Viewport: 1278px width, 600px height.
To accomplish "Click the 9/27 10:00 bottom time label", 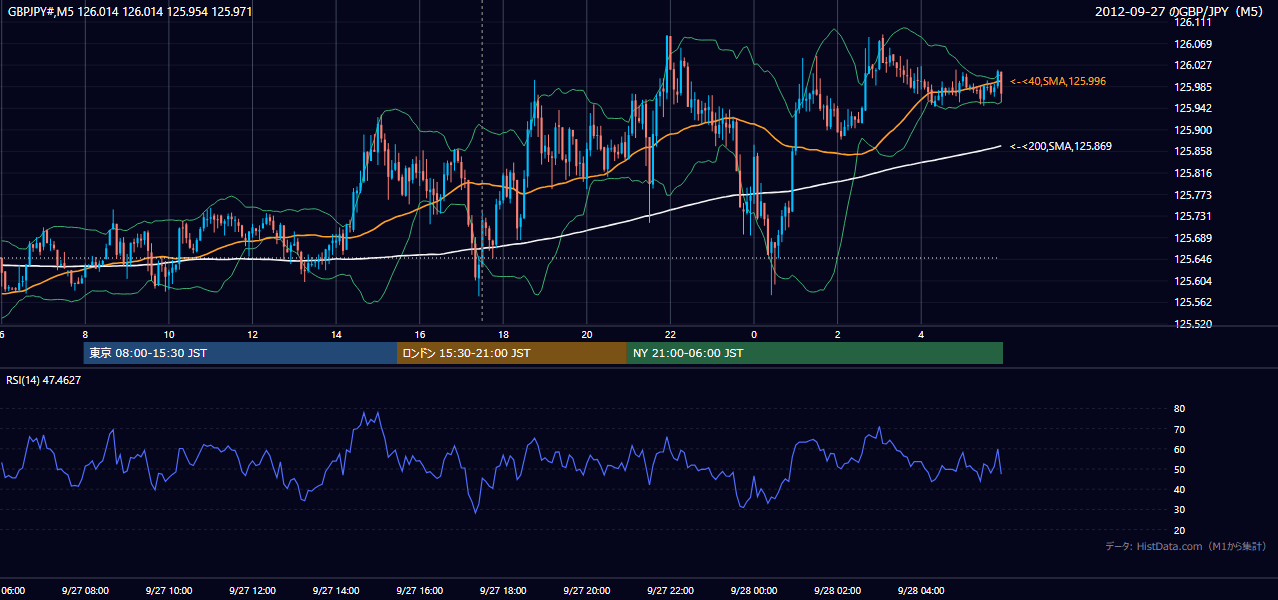I will (168, 591).
